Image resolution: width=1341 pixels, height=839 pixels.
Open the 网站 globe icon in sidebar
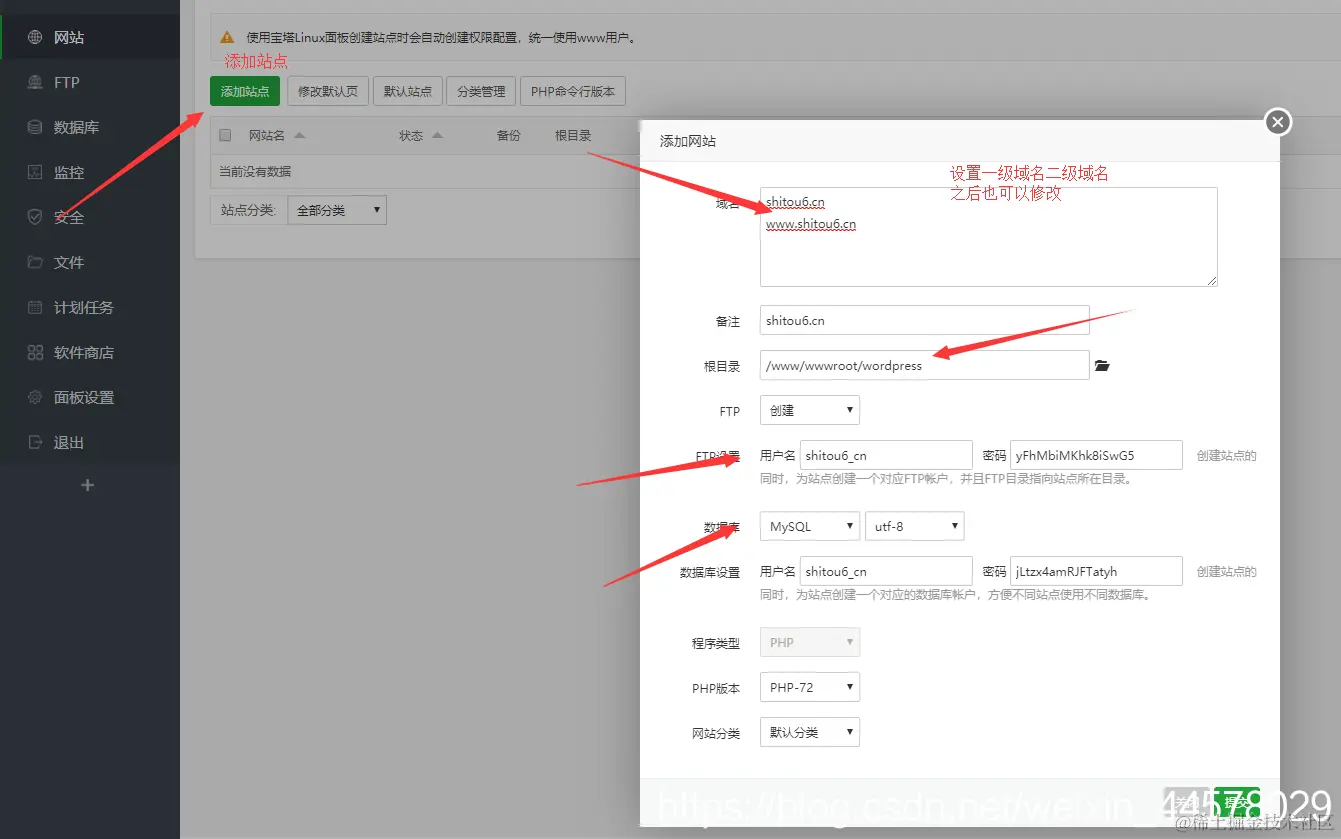(35, 38)
